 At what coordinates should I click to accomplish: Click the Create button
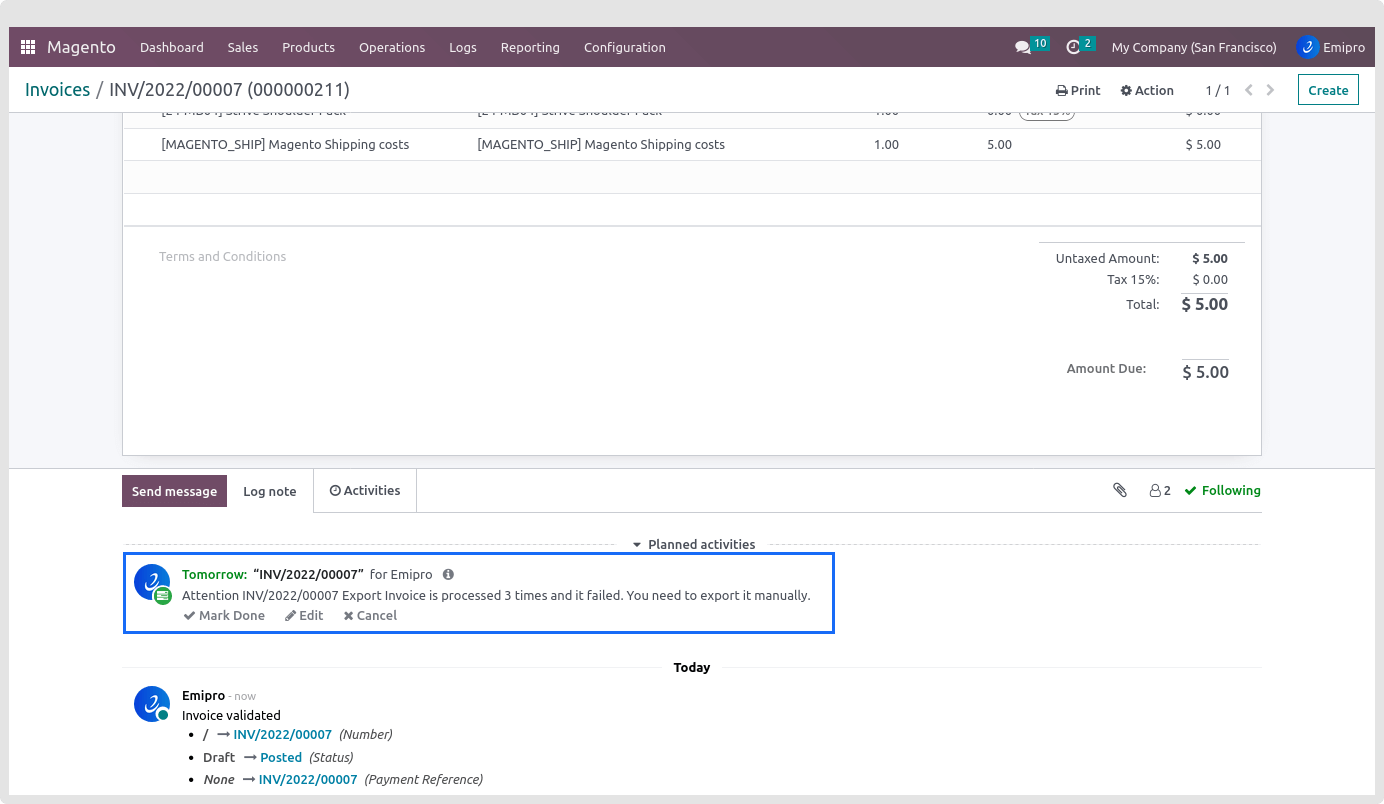1328,90
